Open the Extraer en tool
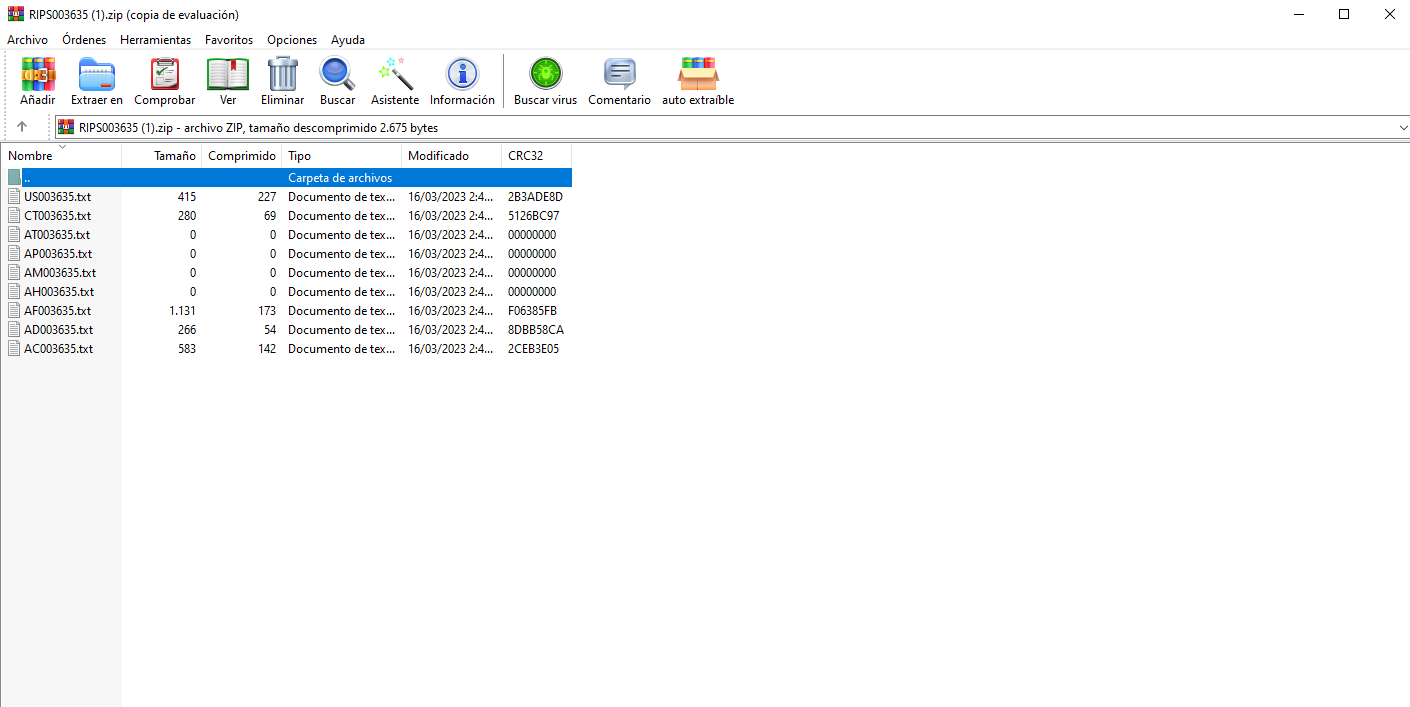The width and height of the screenshot is (1410, 707). (x=97, y=81)
